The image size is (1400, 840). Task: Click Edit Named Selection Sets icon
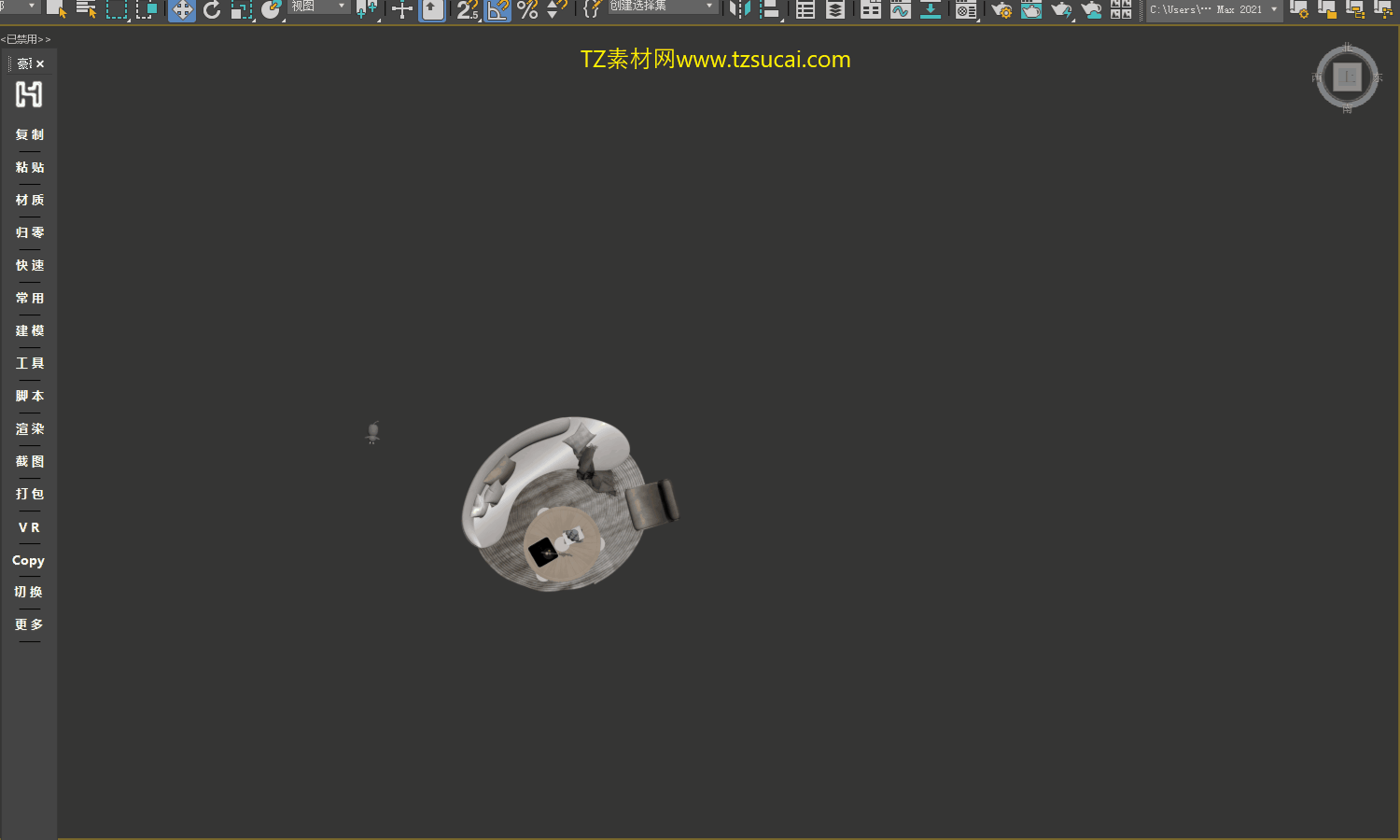[x=592, y=9]
